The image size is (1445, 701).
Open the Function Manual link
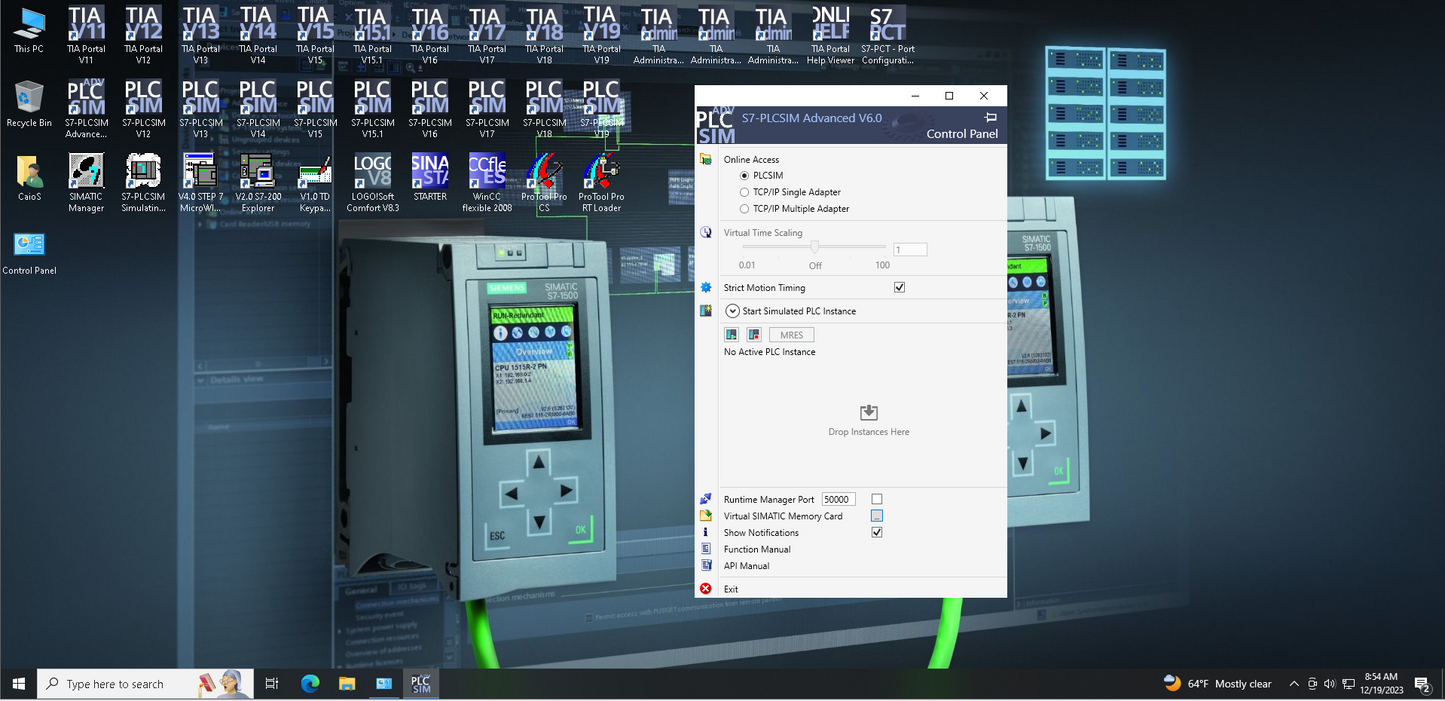point(757,549)
